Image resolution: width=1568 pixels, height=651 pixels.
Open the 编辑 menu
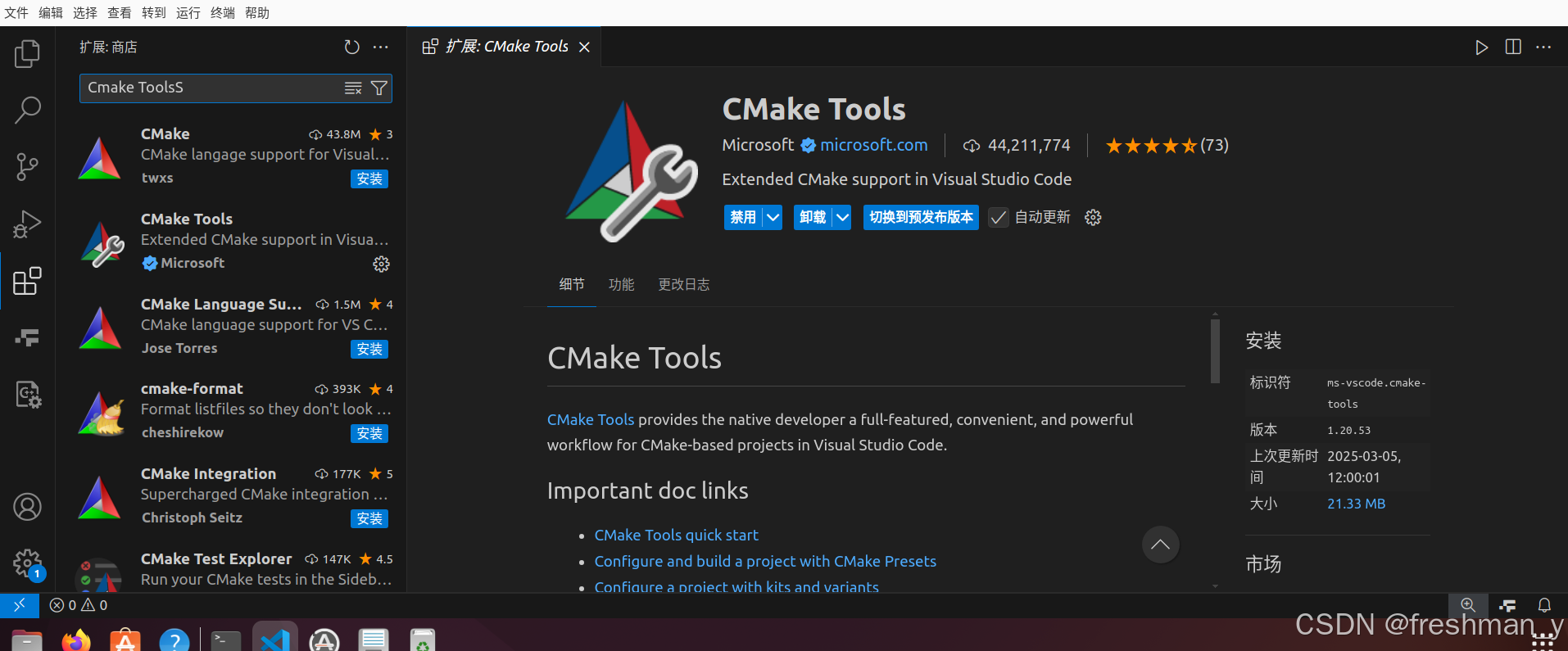tap(51, 13)
